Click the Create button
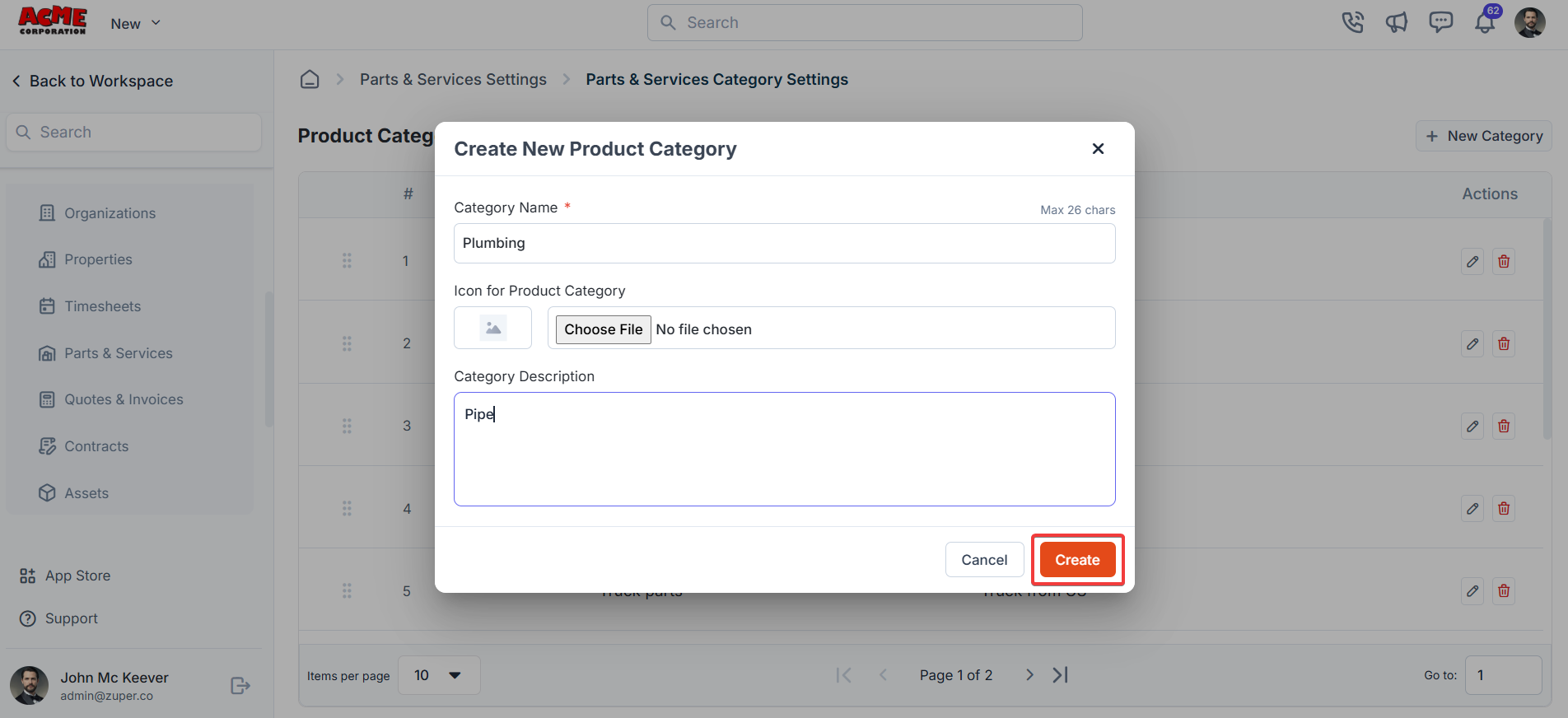 pos(1077,560)
